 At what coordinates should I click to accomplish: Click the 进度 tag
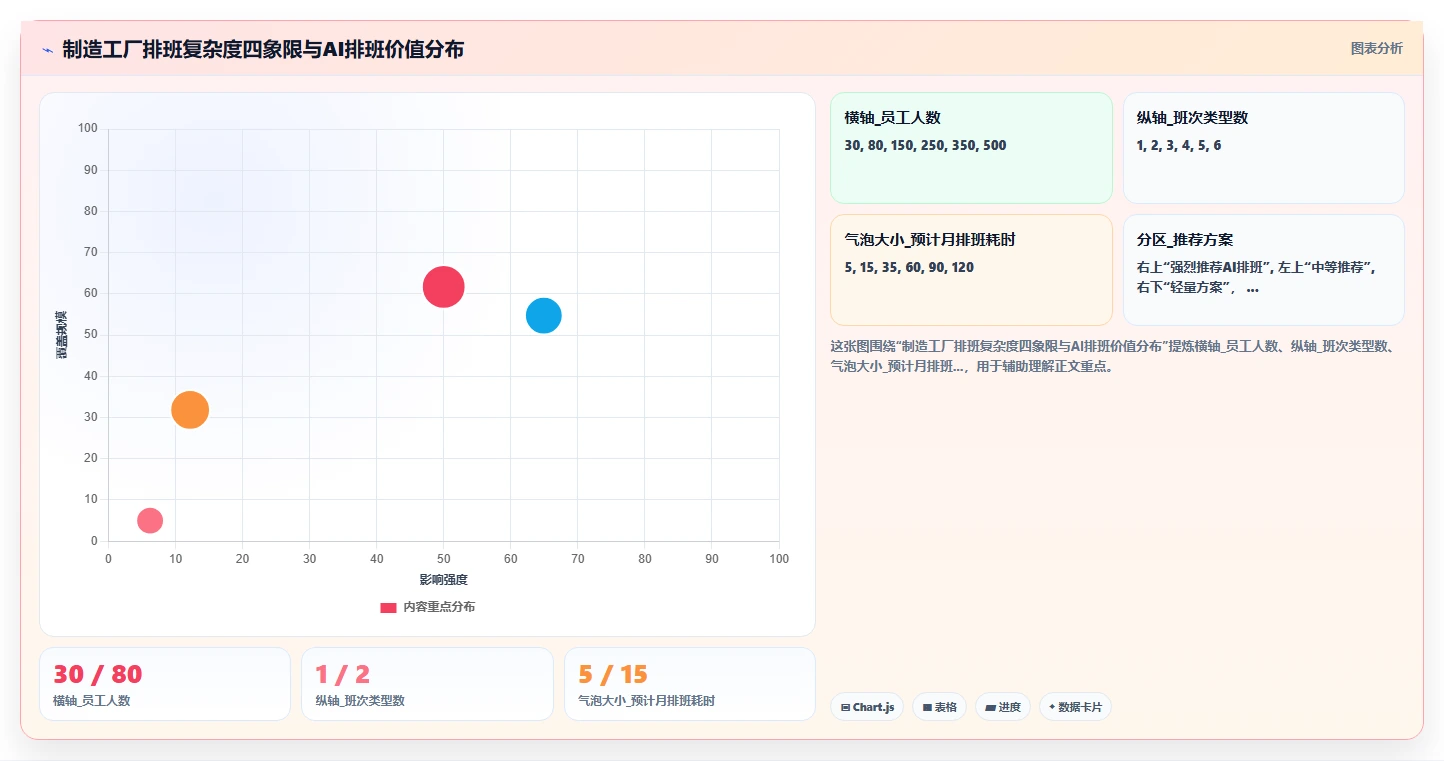pyautogui.click(x=1003, y=707)
